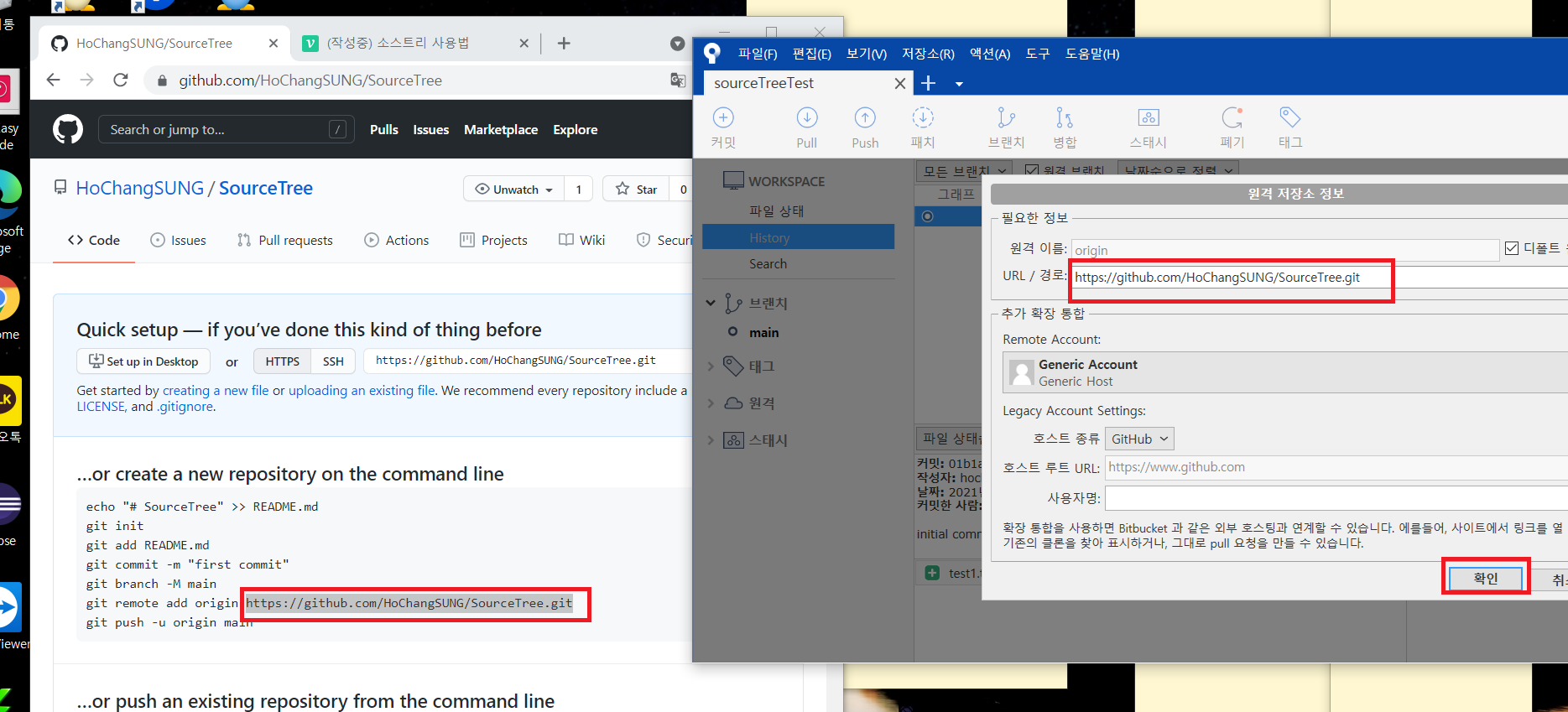Click the Fetch (패치) toolbar icon
1568x712 pixels.
point(923,117)
